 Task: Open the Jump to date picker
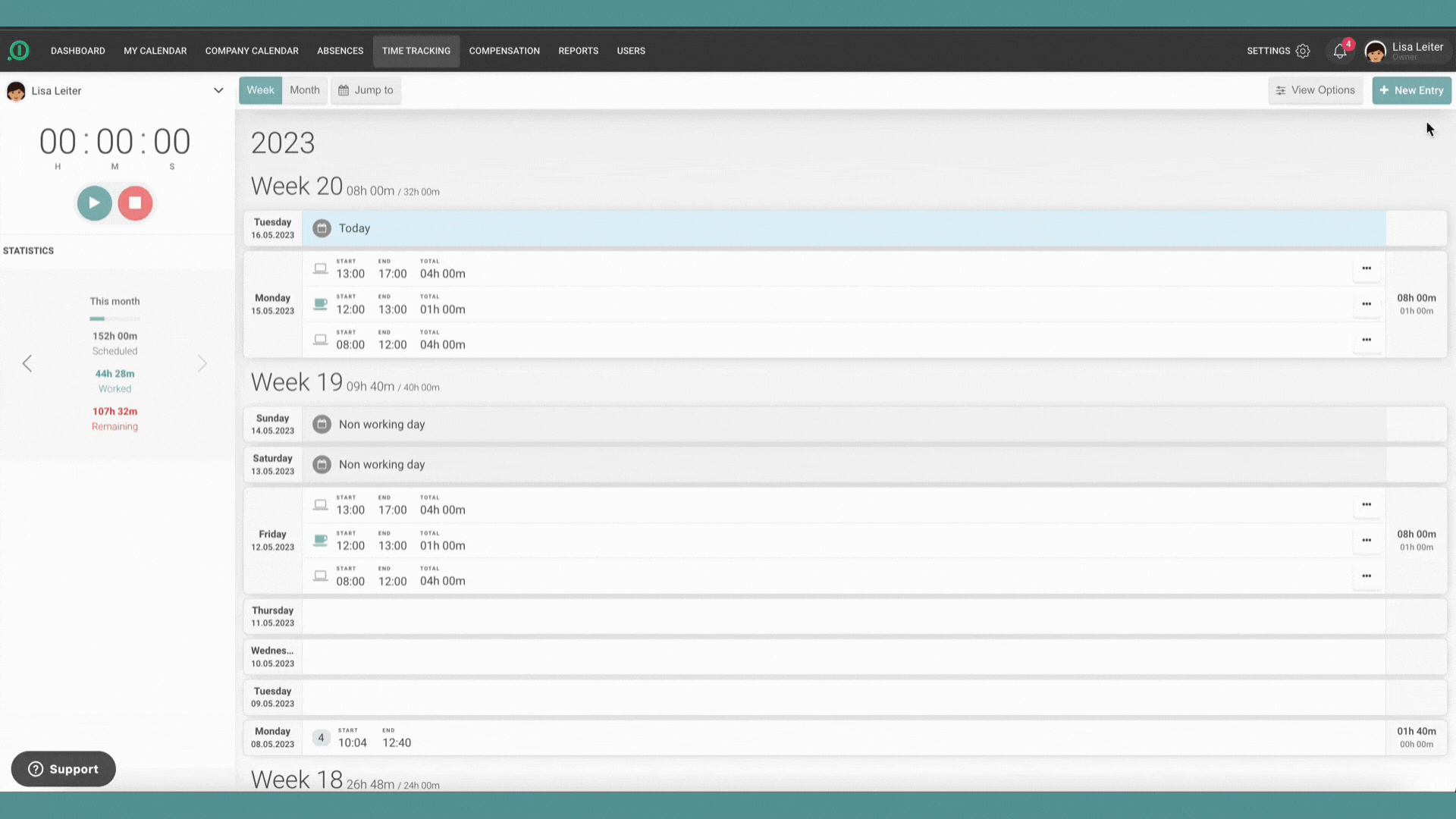tap(366, 90)
